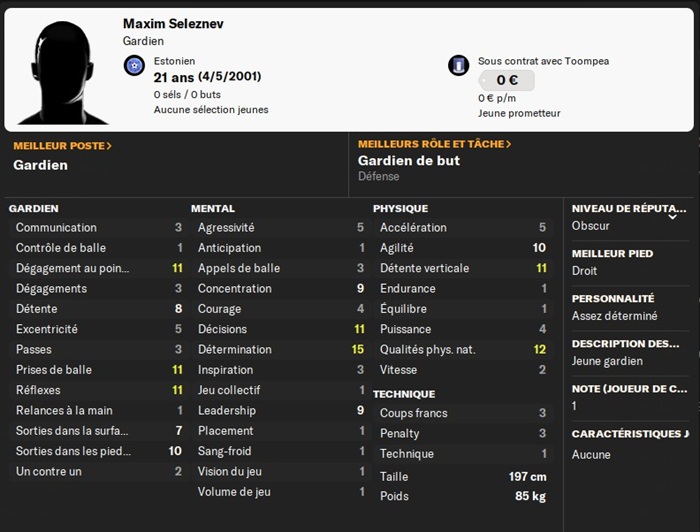Select the Maxim Seleznev player name

(173, 24)
